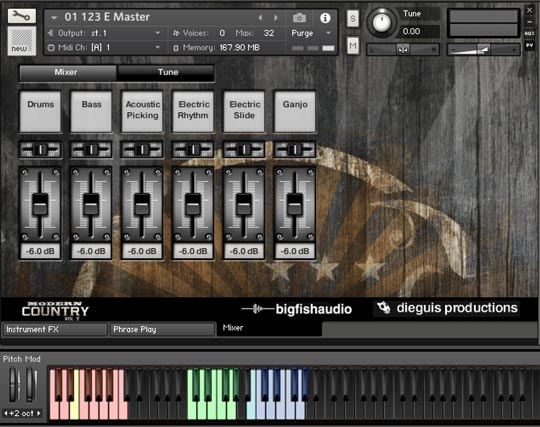
Task: Click the snapshot camera icon
Action: click(299, 18)
